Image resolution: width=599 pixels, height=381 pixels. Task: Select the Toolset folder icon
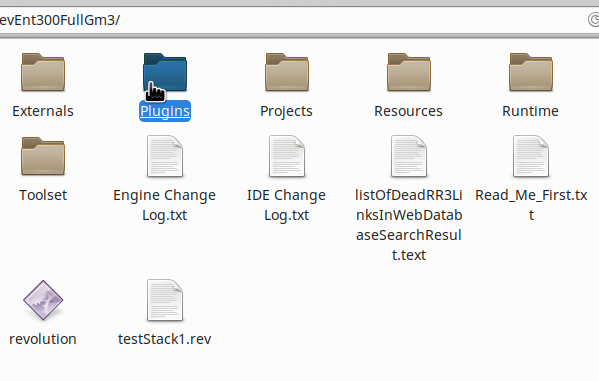tap(43, 156)
